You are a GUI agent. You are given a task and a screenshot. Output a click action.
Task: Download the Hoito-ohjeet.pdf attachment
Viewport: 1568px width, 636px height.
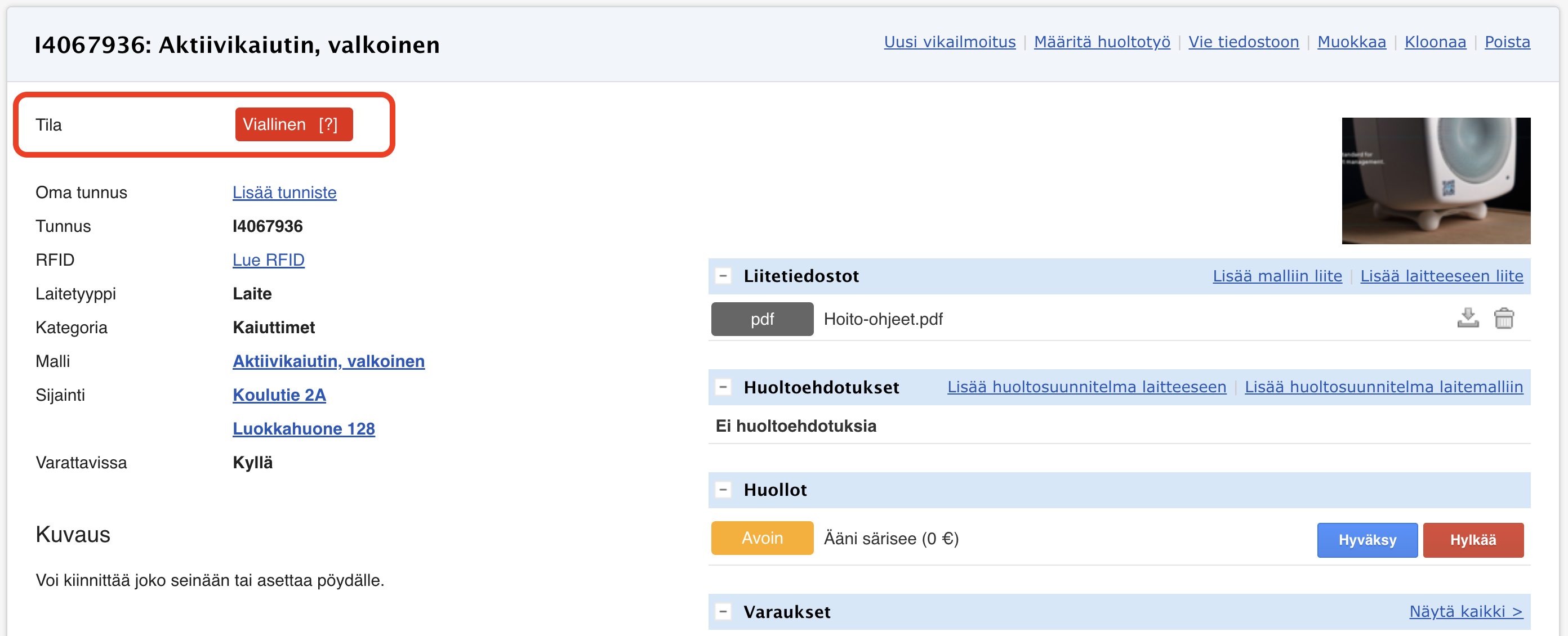[x=1468, y=318]
